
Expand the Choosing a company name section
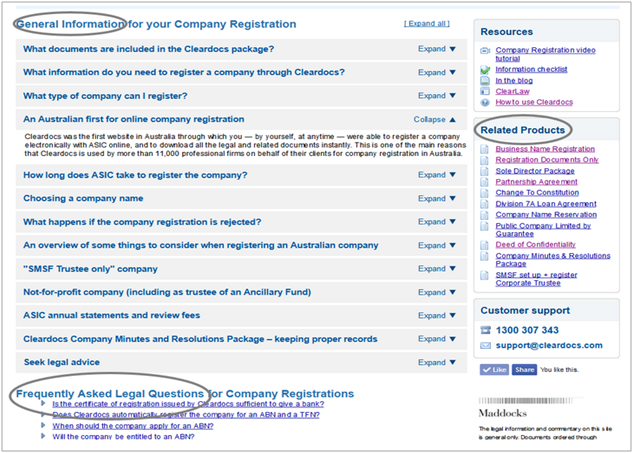tap(437, 199)
